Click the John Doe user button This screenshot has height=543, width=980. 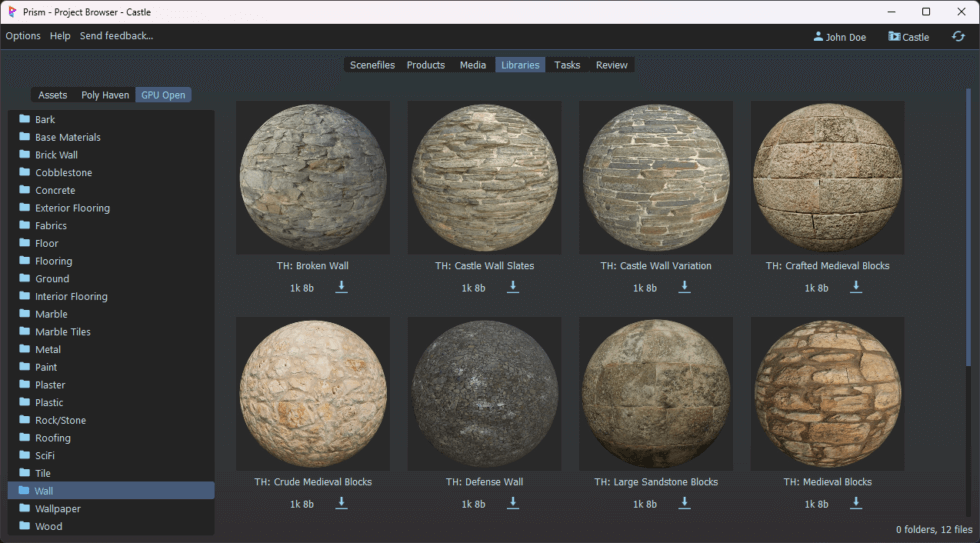(839, 37)
